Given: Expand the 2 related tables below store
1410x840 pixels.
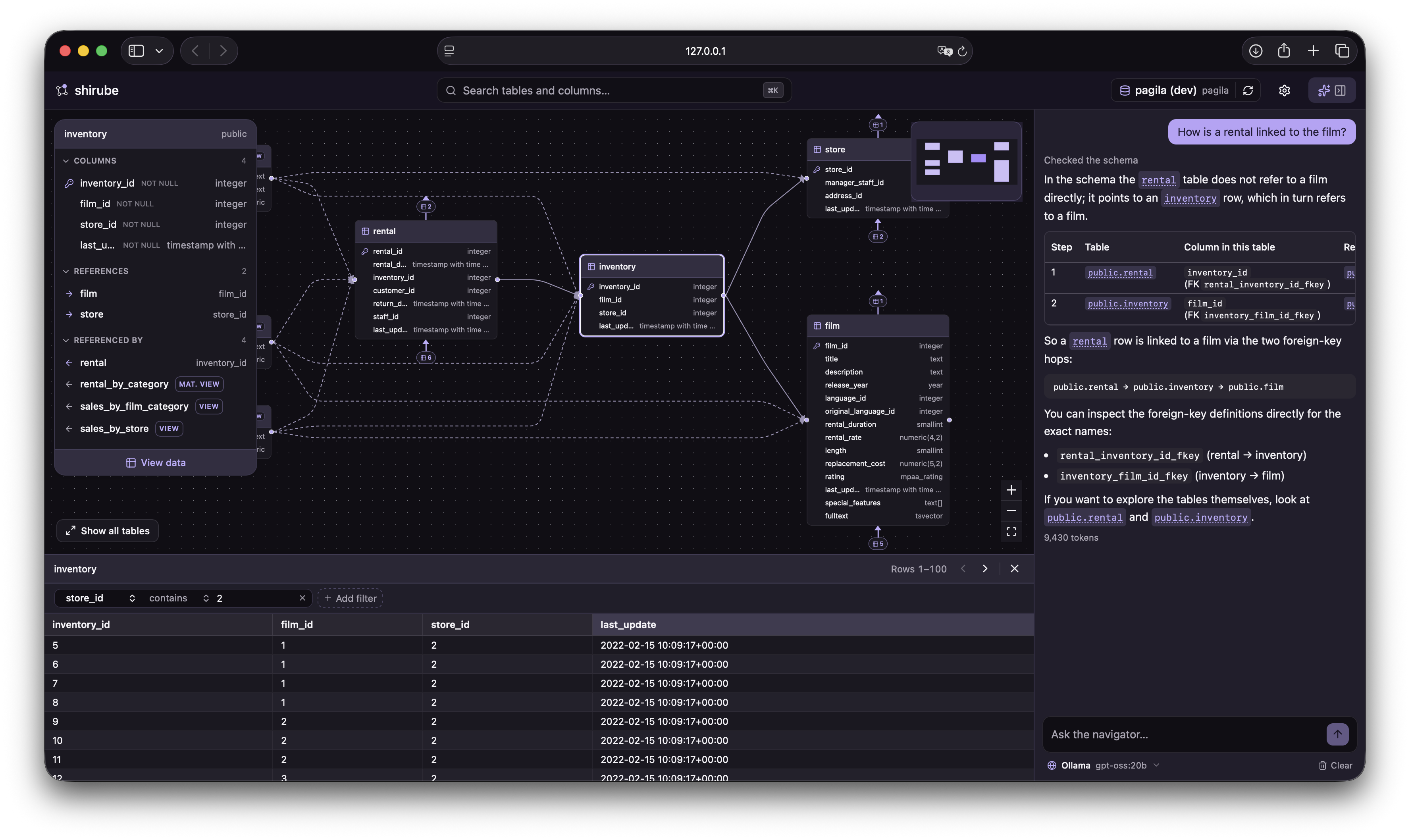Looking at the screenshot, I should [877, 237].
